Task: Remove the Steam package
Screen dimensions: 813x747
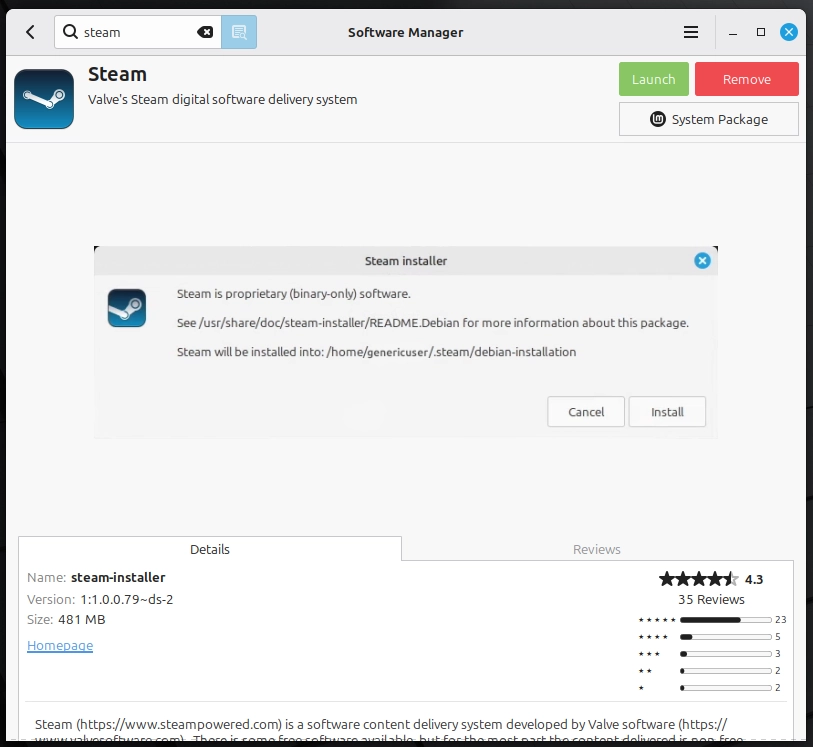Action: click(x=746, y=78)
